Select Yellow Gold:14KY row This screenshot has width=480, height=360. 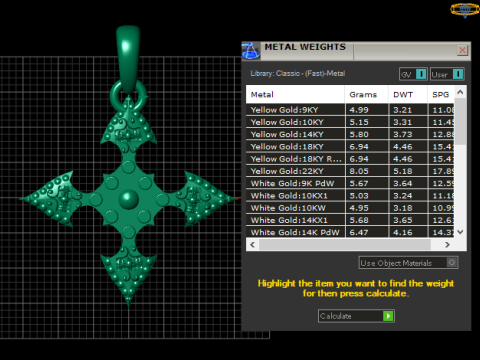[x=350, y=134]
